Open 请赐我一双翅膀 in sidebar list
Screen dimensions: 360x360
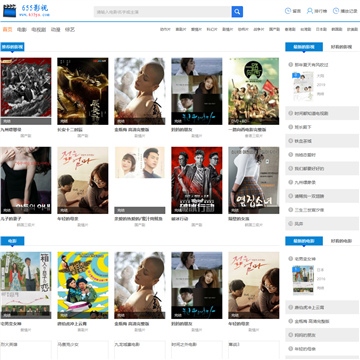tap(309, 196)
